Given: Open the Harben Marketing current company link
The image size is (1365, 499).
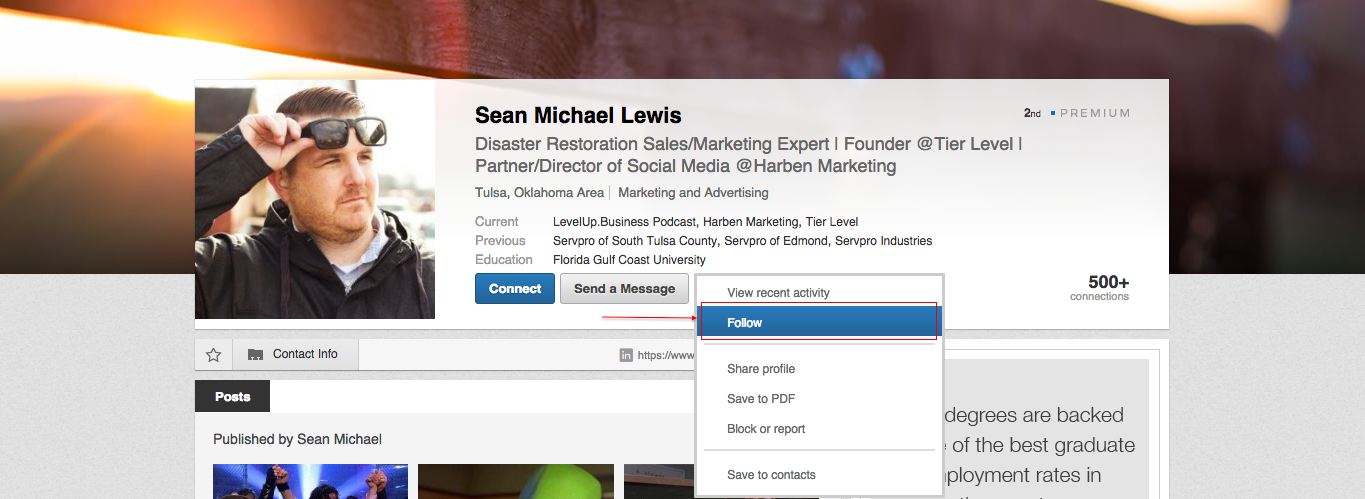Looking at the screenshot, I should [x=751, y=222].
